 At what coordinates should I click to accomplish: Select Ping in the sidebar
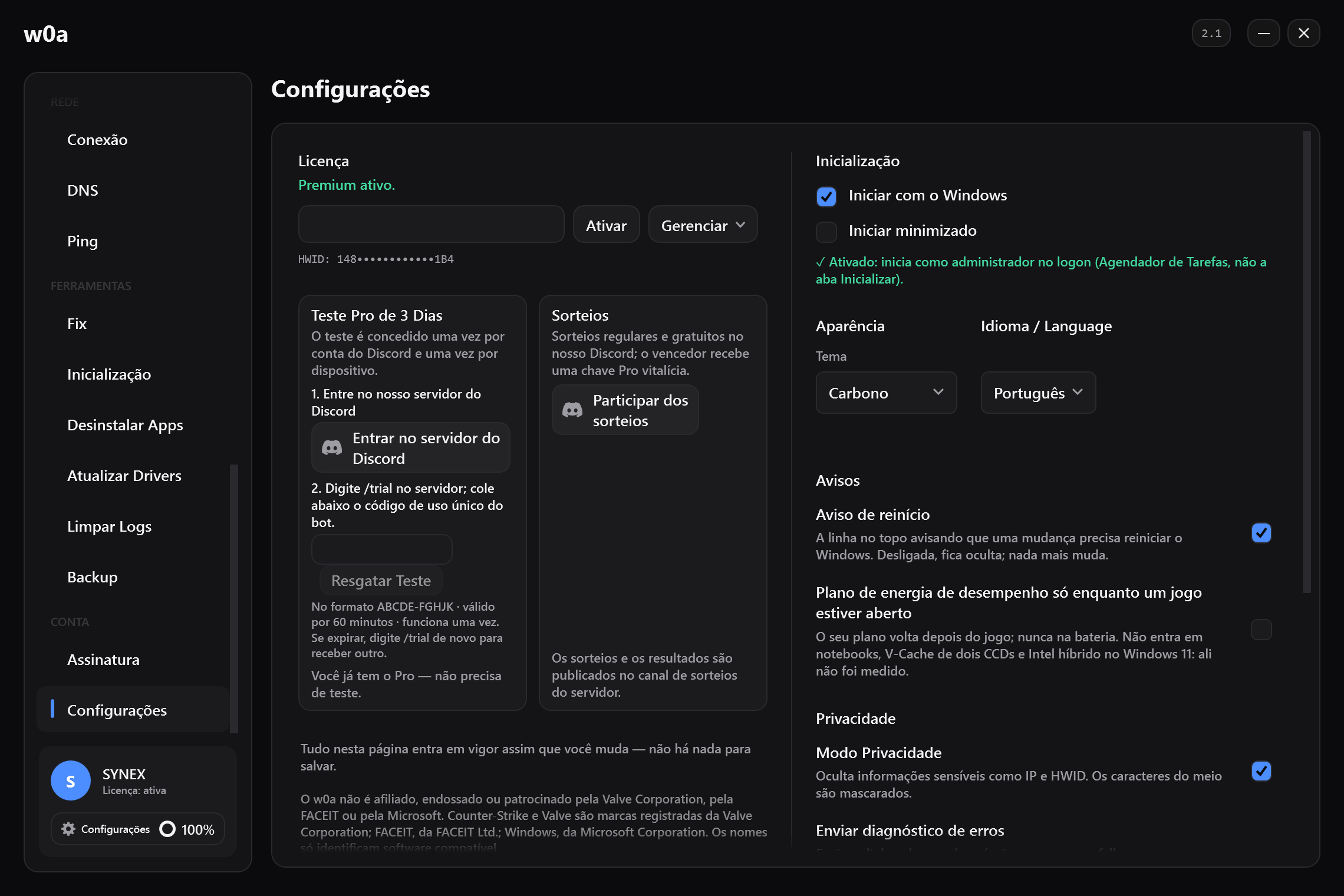pos(133,241)
